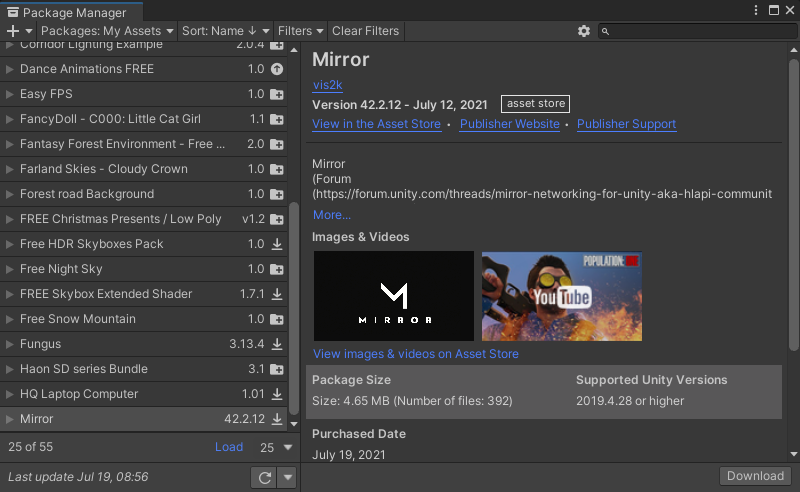Click the Load more packages link
This screenshot has width=800, height=492.
click(x=229, y=447)
